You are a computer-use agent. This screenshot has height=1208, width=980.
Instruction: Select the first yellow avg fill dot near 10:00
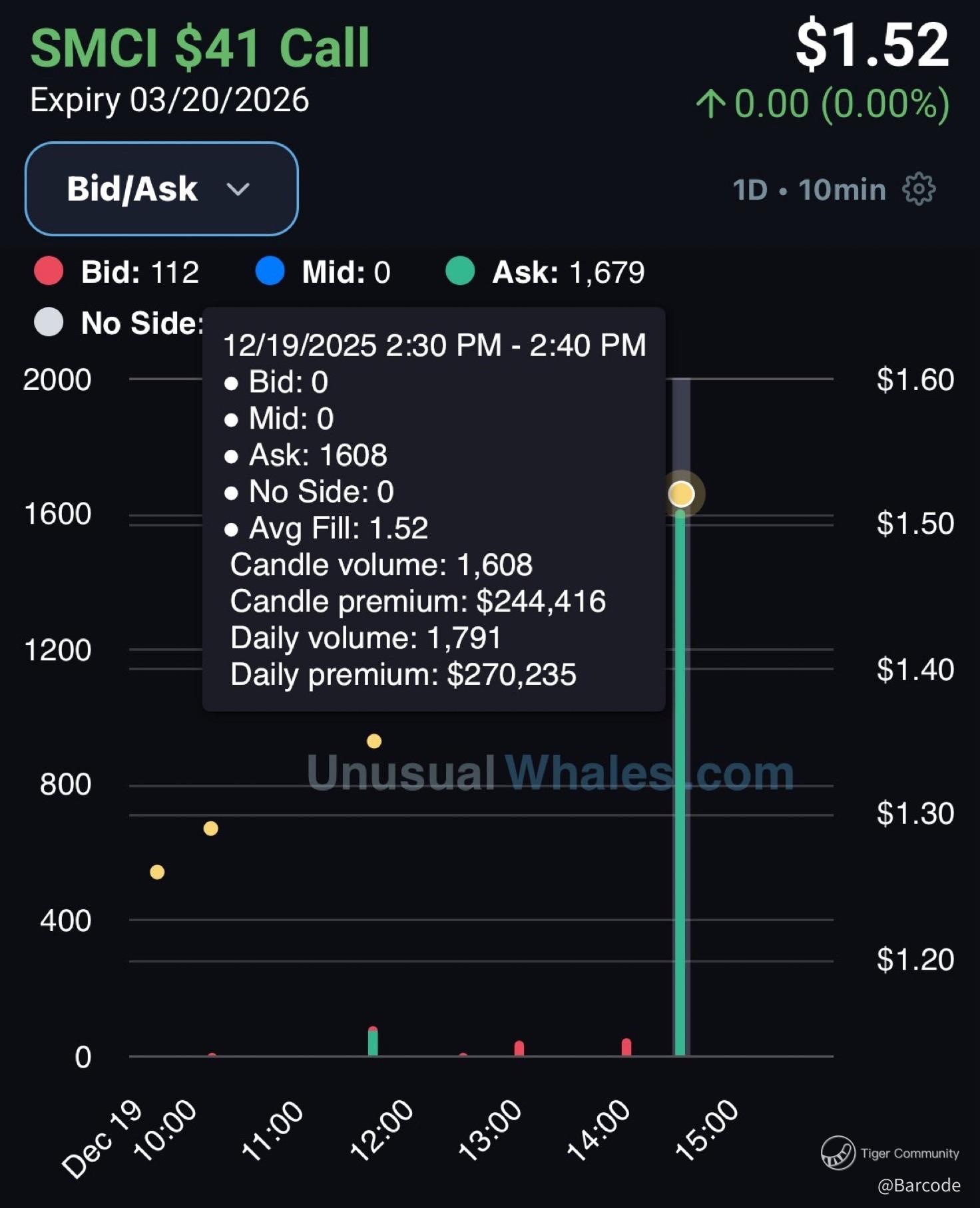coord(157,872)
